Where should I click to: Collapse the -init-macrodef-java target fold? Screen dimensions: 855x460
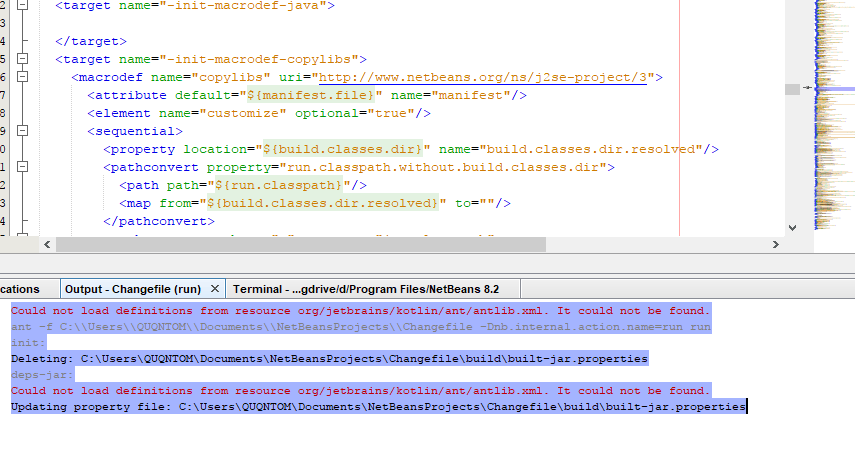tap(22, 5)
